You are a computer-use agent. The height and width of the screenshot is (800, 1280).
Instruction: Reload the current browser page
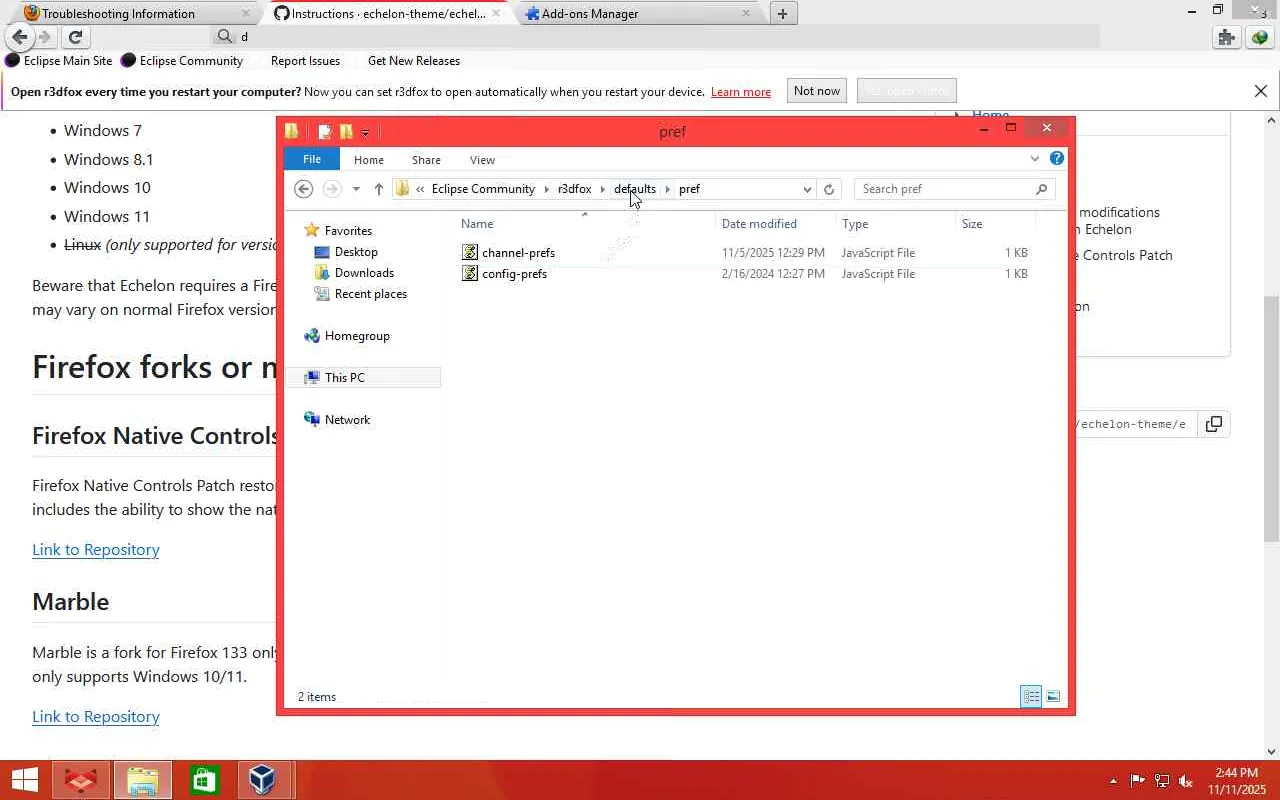tap(75, 37)
